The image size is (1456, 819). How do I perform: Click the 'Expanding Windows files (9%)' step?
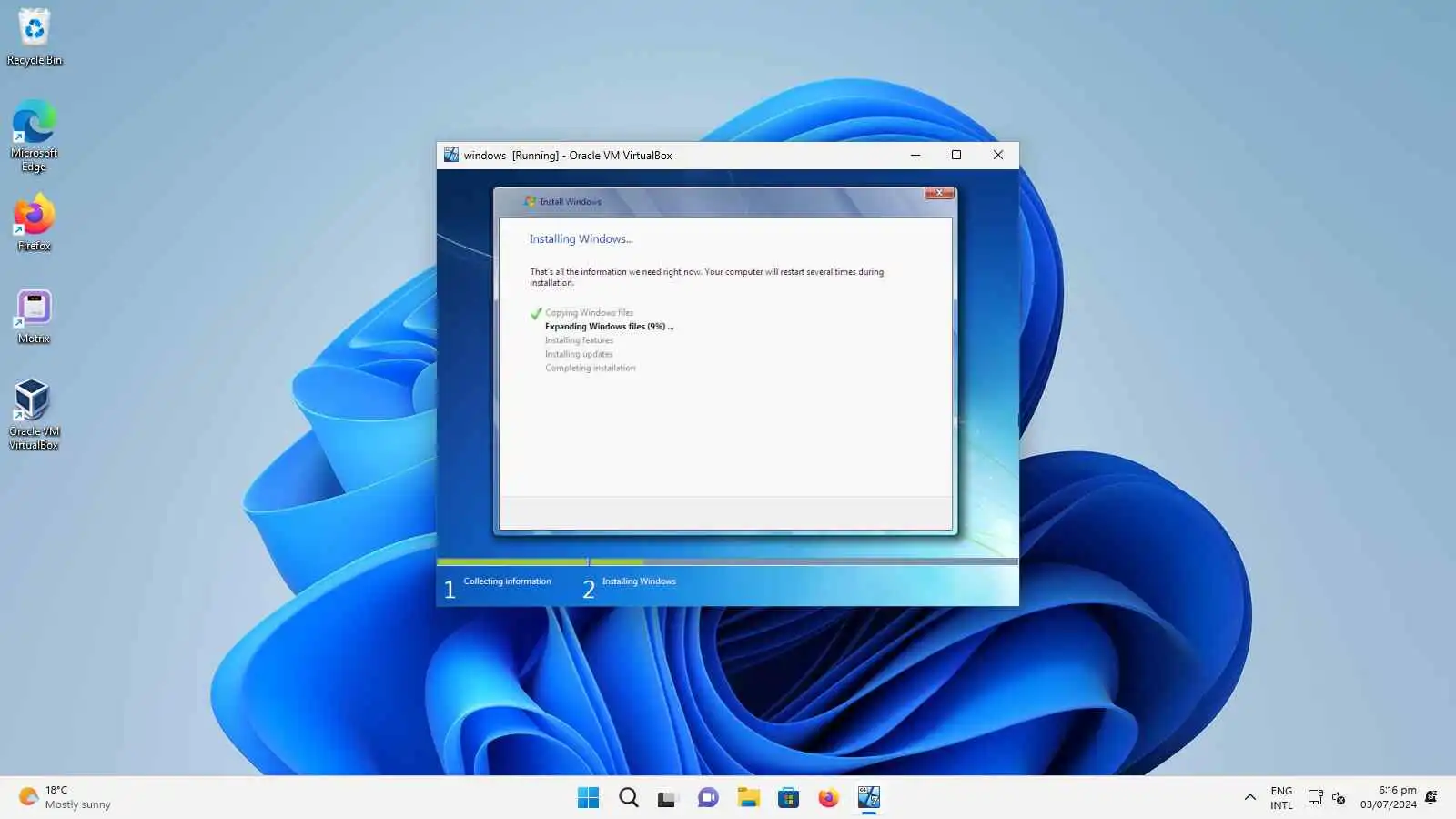pyautogui.click(x=609, y=327)
